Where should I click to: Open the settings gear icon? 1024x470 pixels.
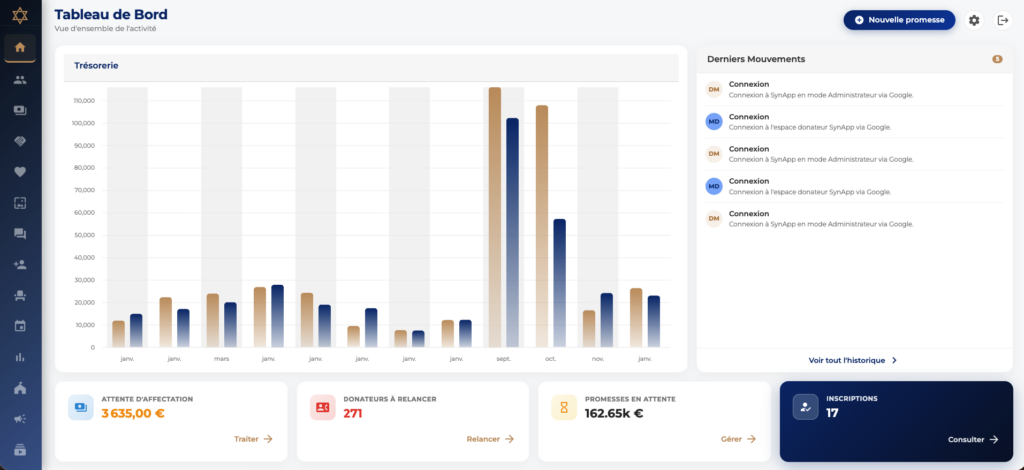click(974, 20)
